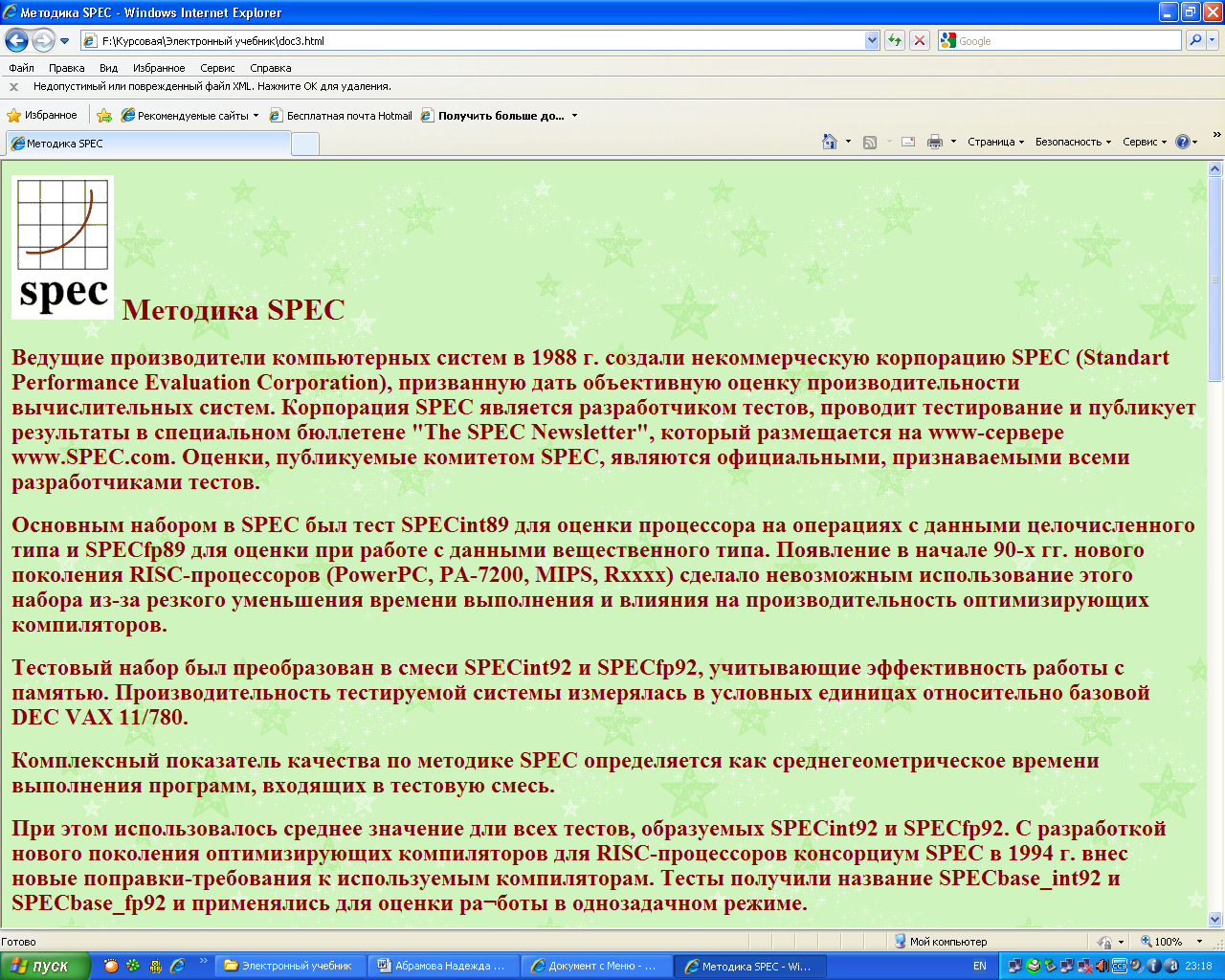Go back with the Back arrow button

coord(16,40)
